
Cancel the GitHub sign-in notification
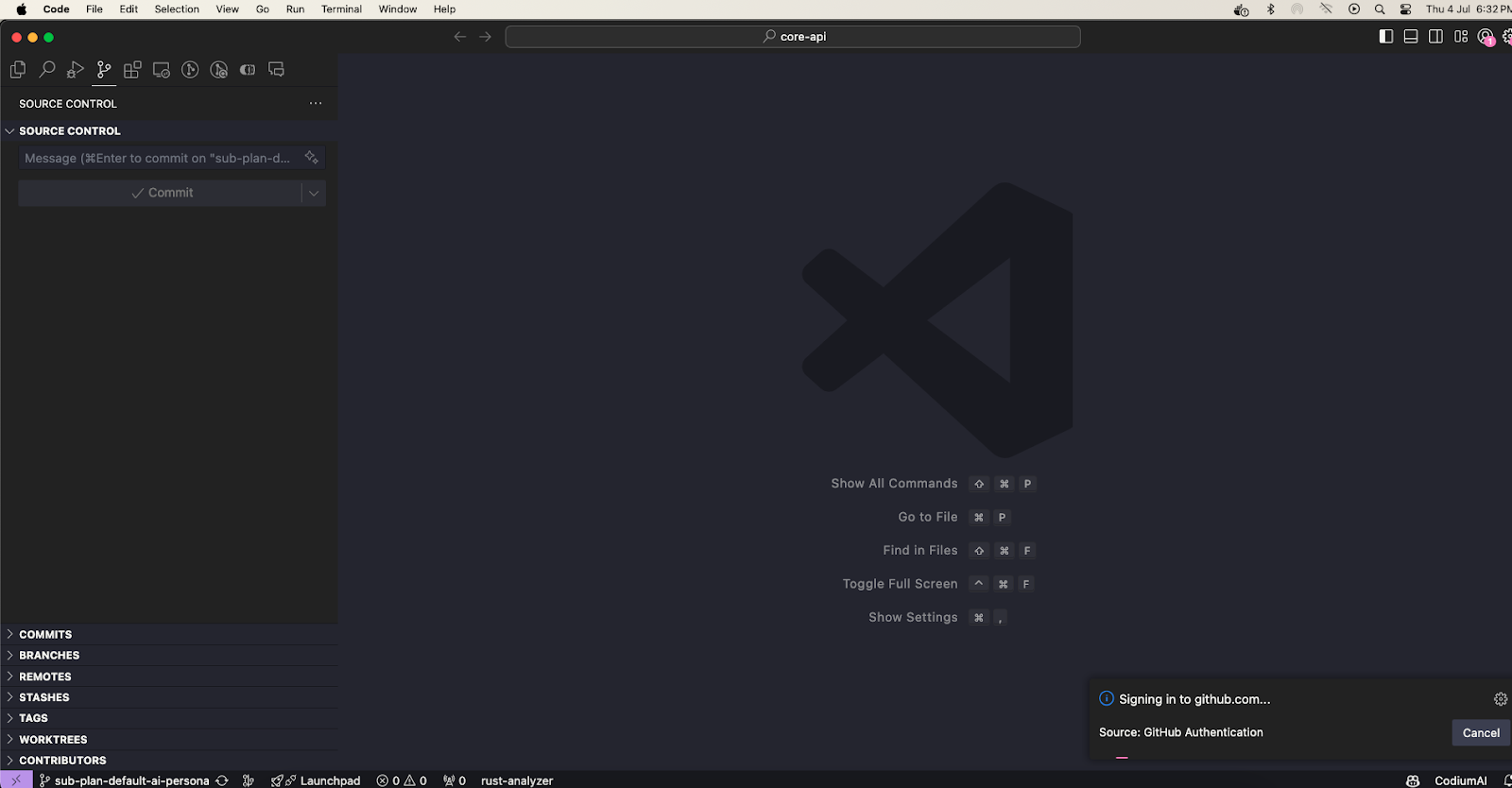(1481, 733)
